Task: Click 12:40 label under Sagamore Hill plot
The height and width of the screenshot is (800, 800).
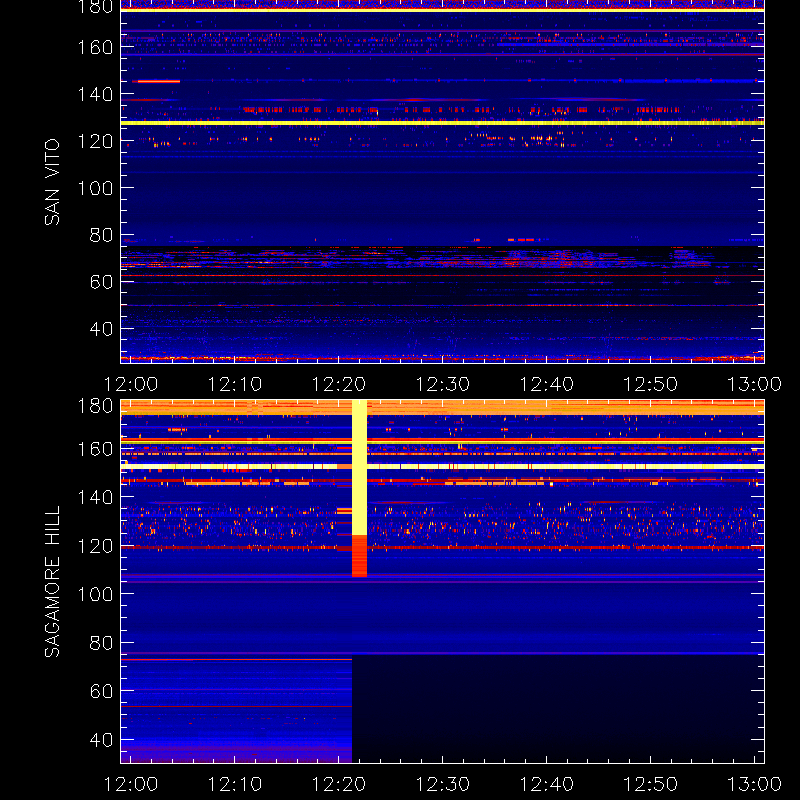Action: pyautogui.click(x=546, y=784)
